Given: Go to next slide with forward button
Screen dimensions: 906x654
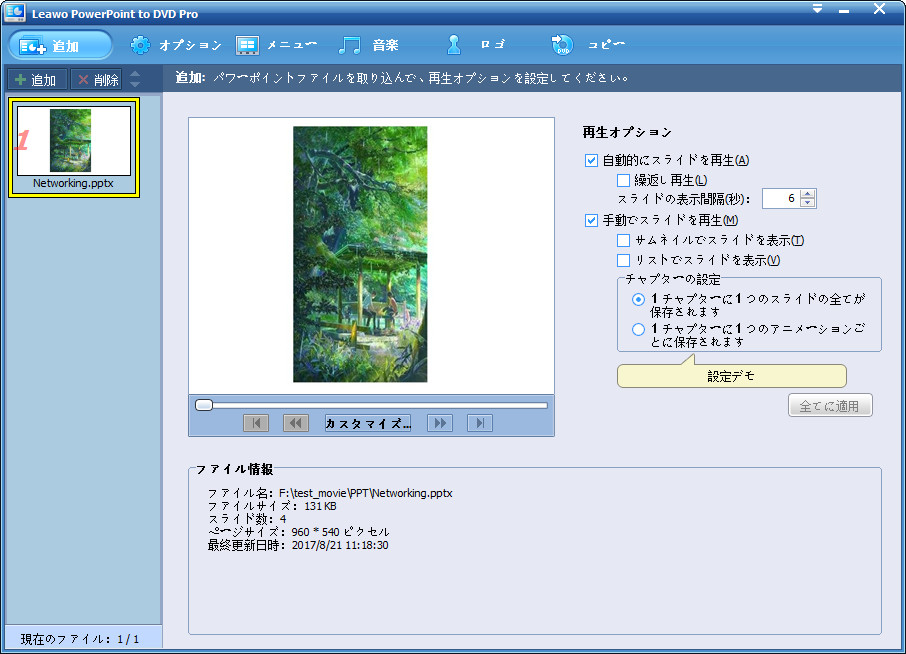Looking at the screenshot, I should coord(440,423).
